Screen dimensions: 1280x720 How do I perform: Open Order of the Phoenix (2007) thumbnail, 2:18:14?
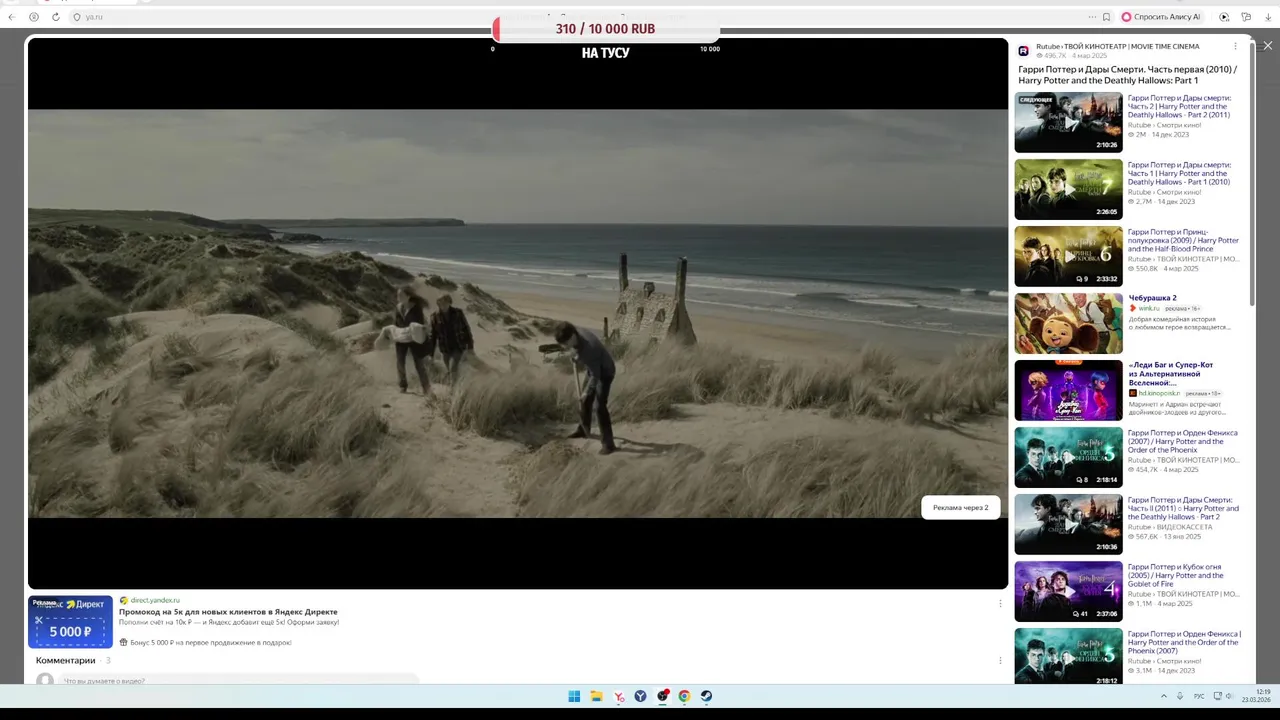click(x=1068, y=457)
